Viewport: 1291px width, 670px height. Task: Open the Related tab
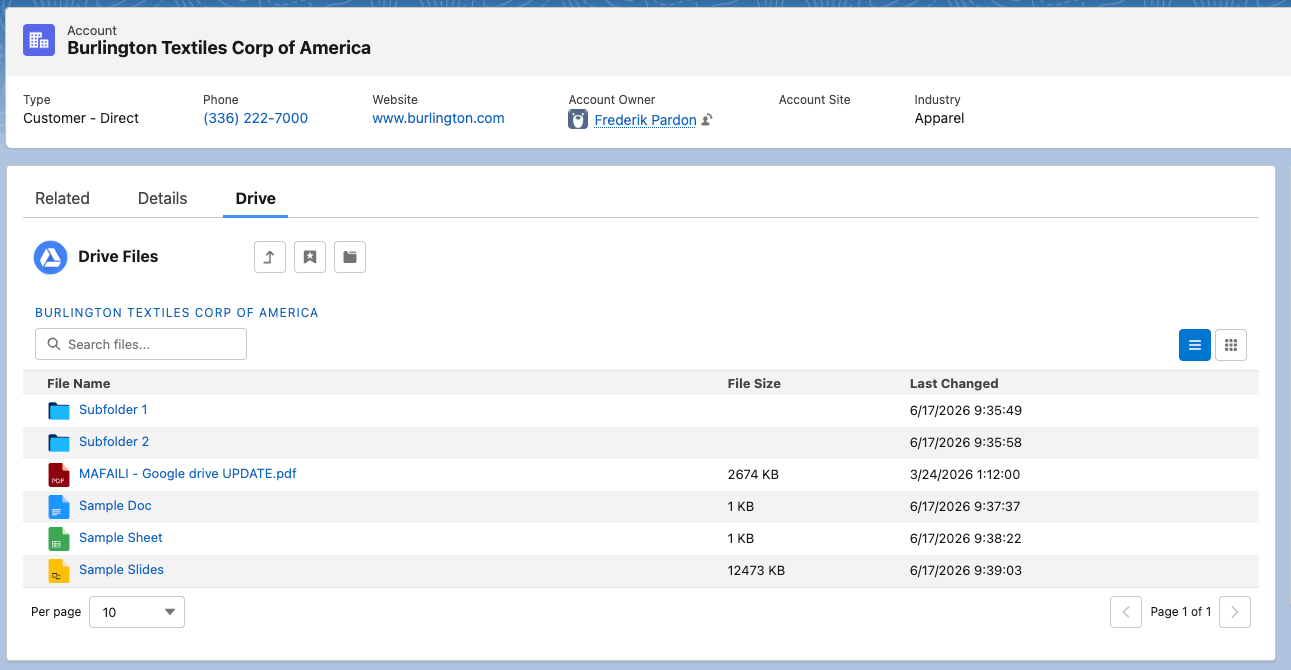point(62,198)
